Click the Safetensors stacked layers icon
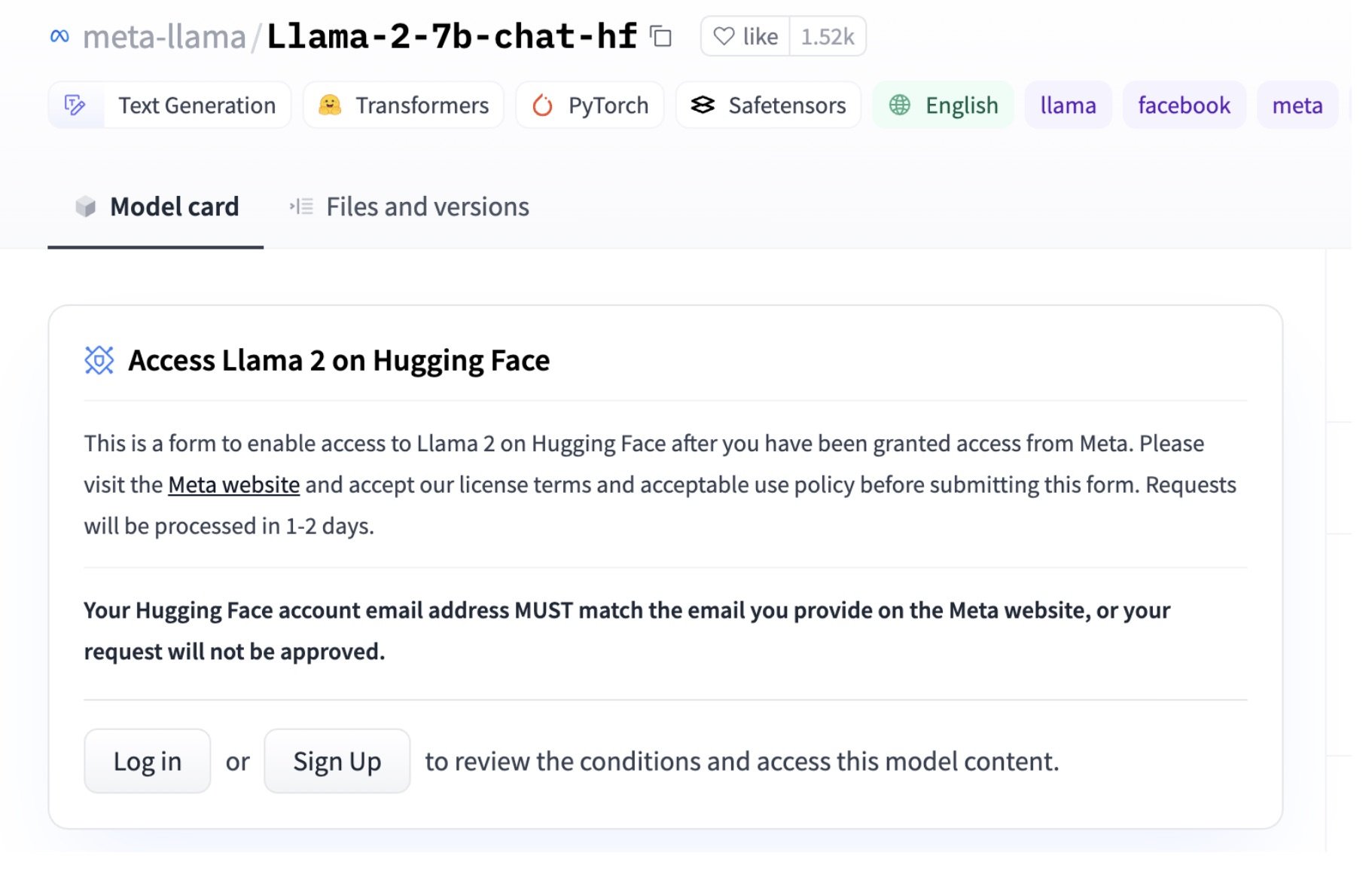The width and height of the screenshot is (1372, 880). 703,105
